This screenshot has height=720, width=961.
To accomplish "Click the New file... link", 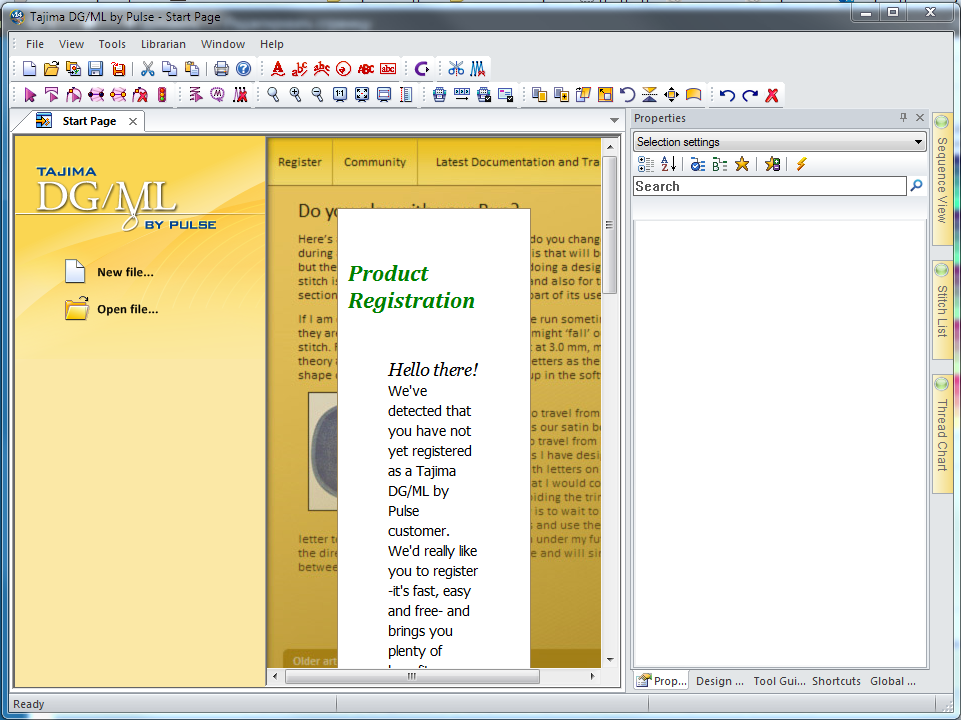I will (125, 272).
